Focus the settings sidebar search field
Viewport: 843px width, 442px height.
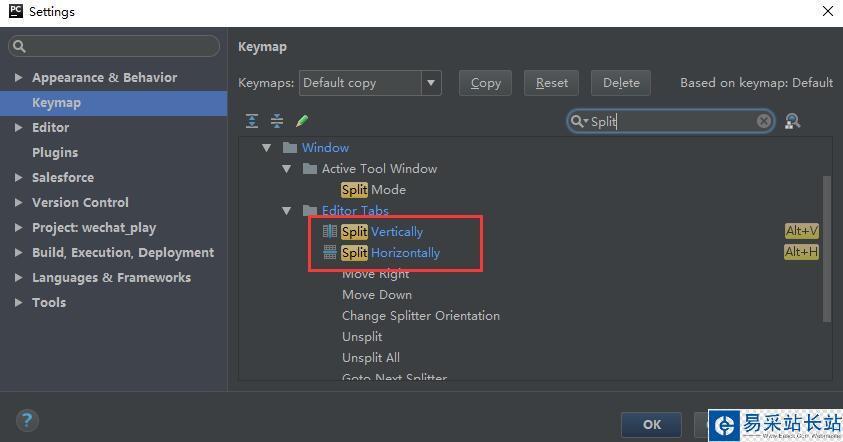coord(114,46)
